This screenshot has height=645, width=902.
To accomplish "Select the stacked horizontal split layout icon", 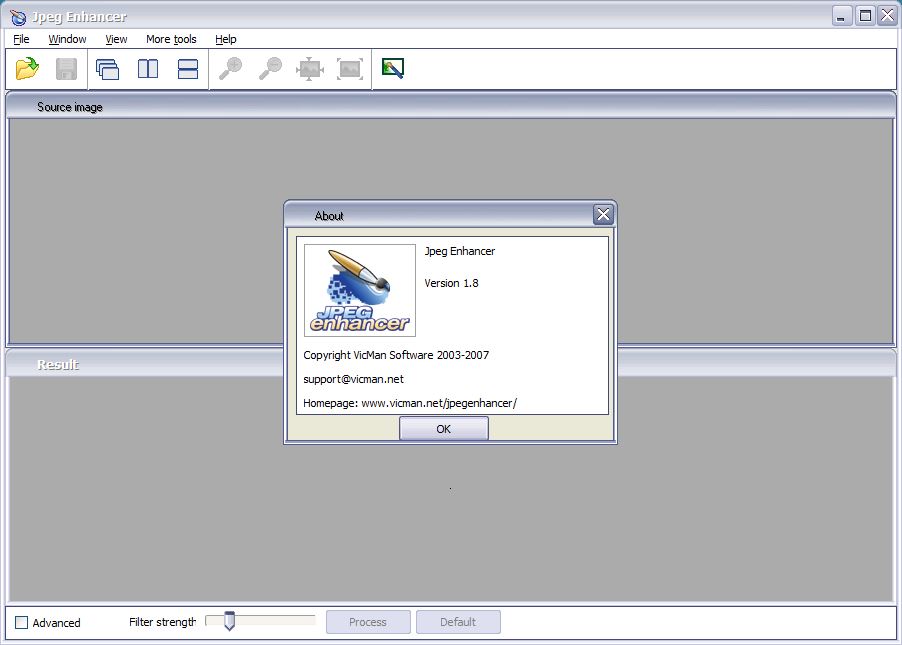I will [x=188, y=69].
